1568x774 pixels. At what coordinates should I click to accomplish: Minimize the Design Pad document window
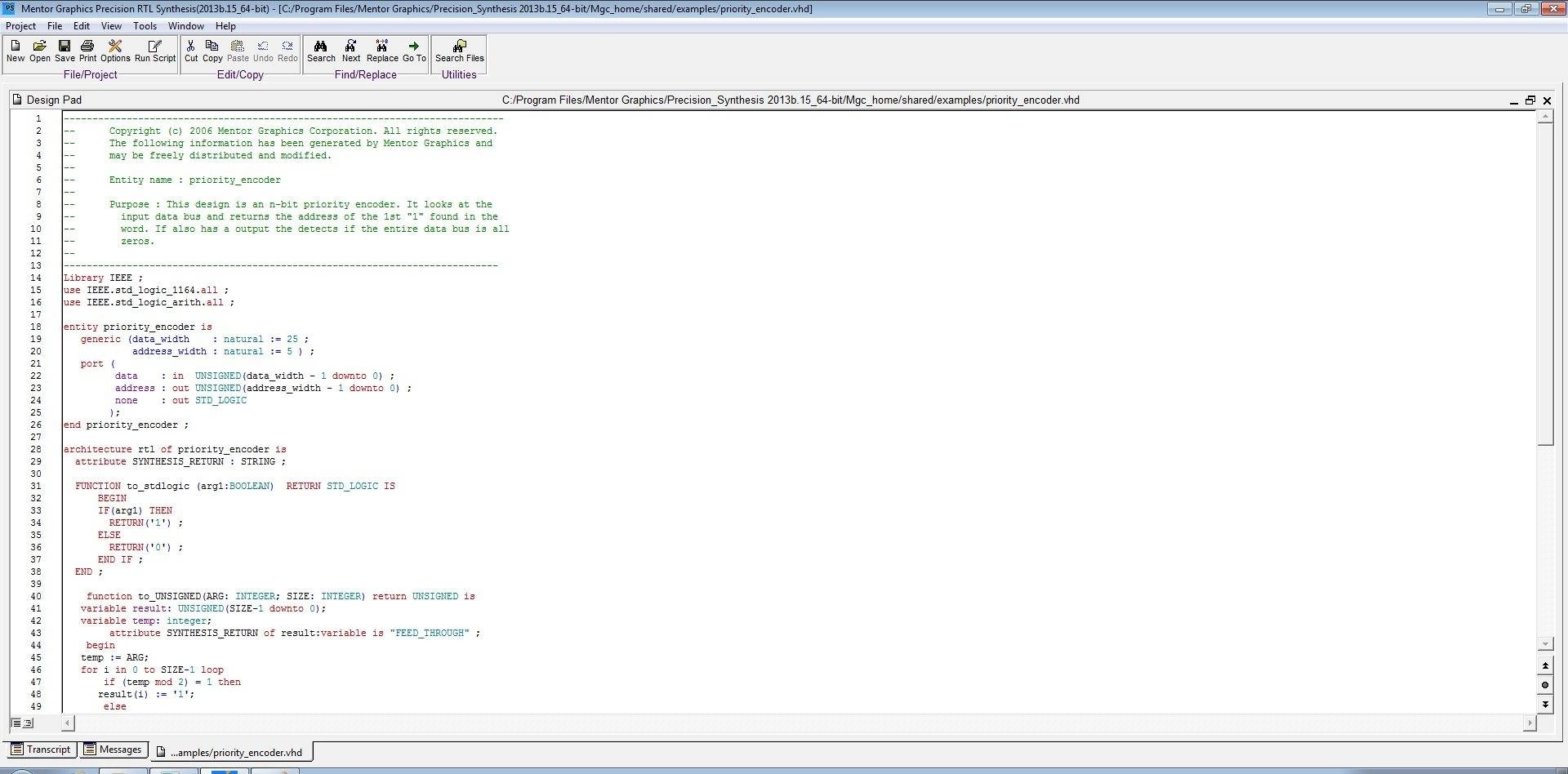point(1514,100)
